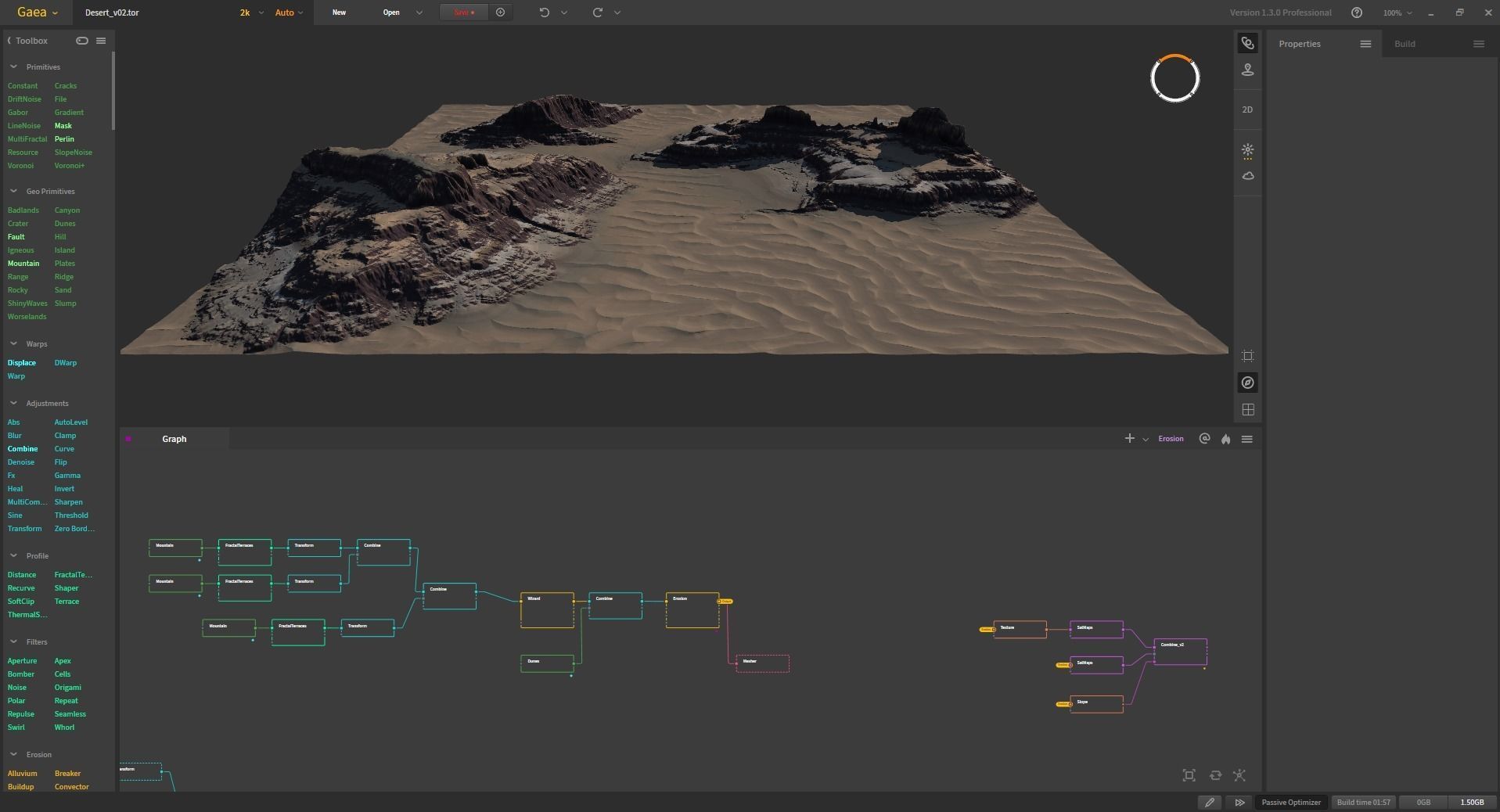Viewport: 1500px width, 812px height.
Task: Expand the Open recent files arrow
Action: click(419, 13)
